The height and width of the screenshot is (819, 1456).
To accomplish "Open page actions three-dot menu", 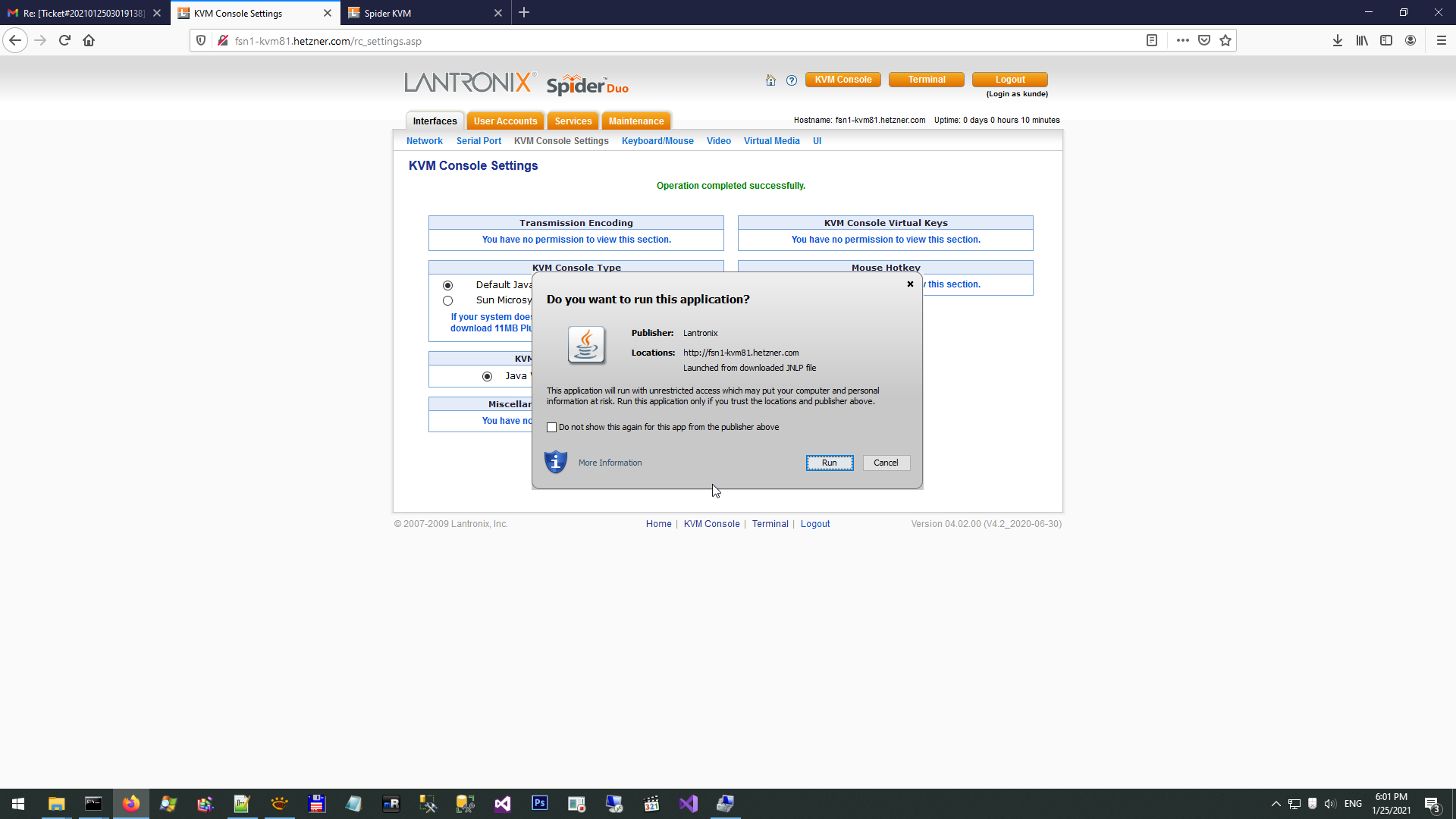I will (x=1182, y=41).
